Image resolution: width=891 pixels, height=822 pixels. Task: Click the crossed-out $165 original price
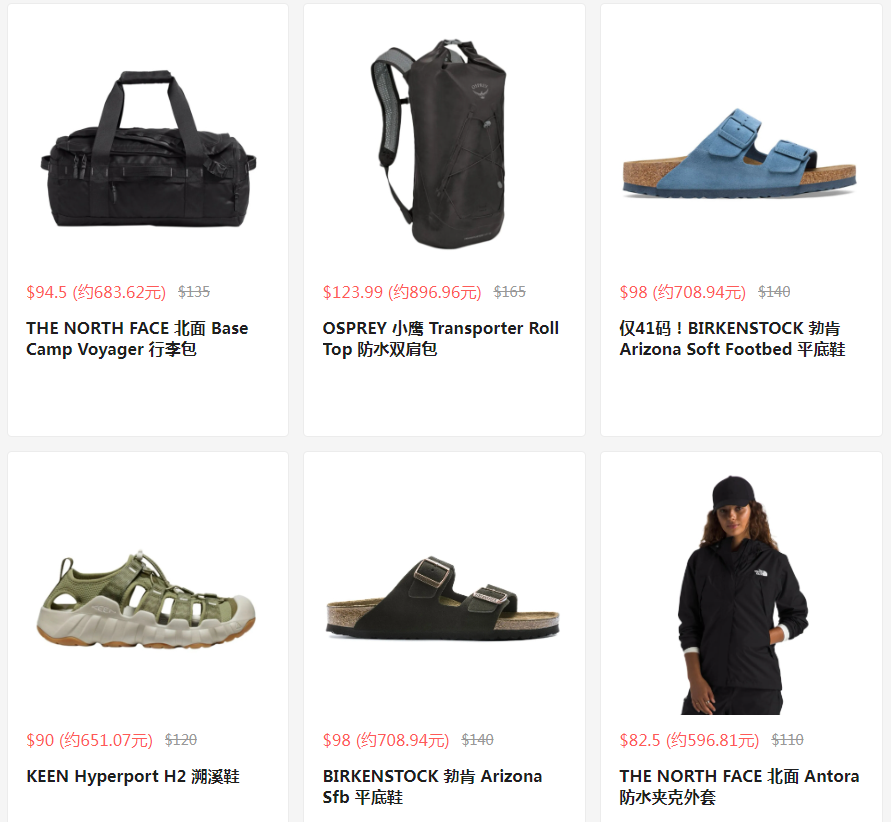510,292
